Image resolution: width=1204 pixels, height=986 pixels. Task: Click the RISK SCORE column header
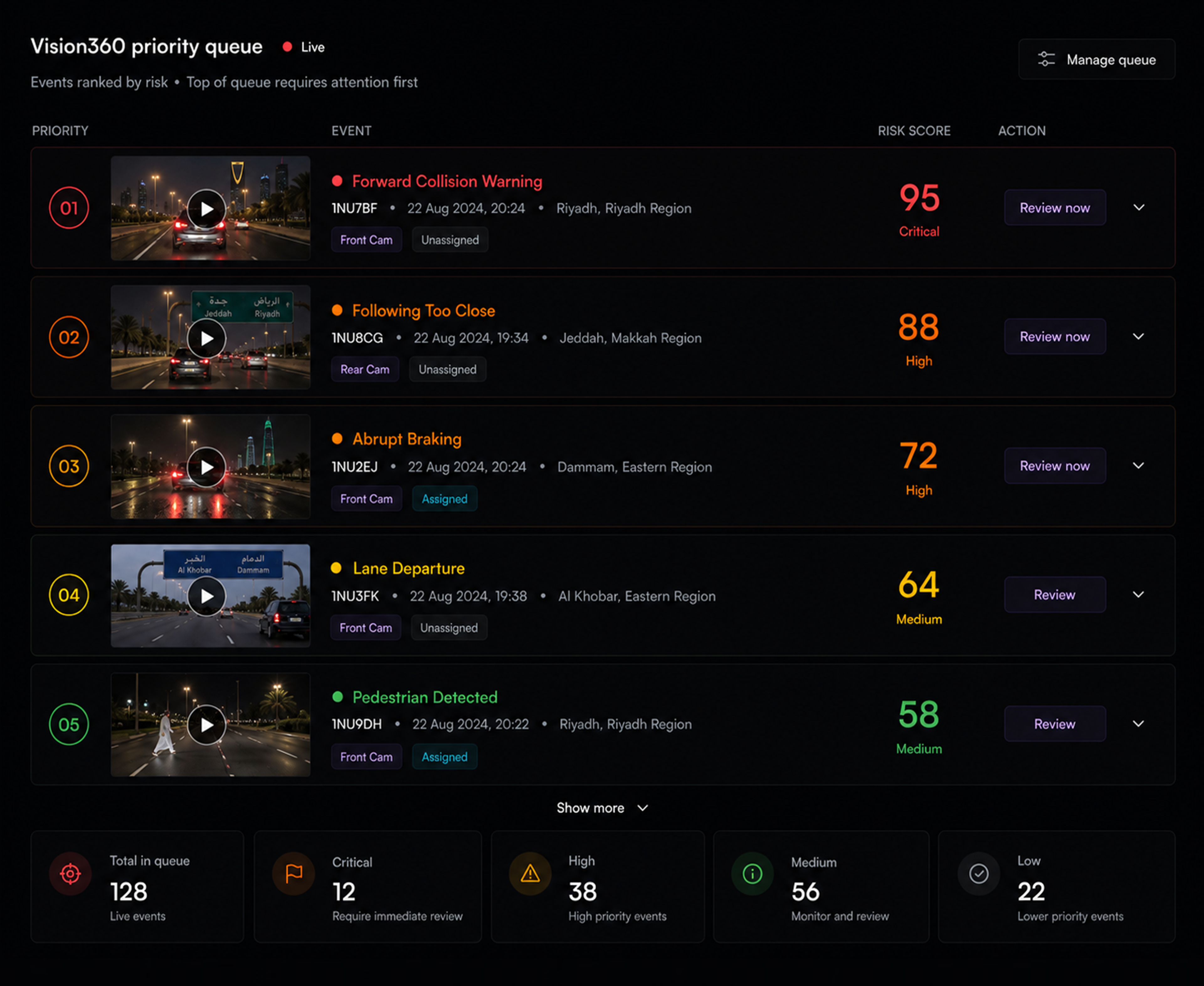[x=914, y=131]
